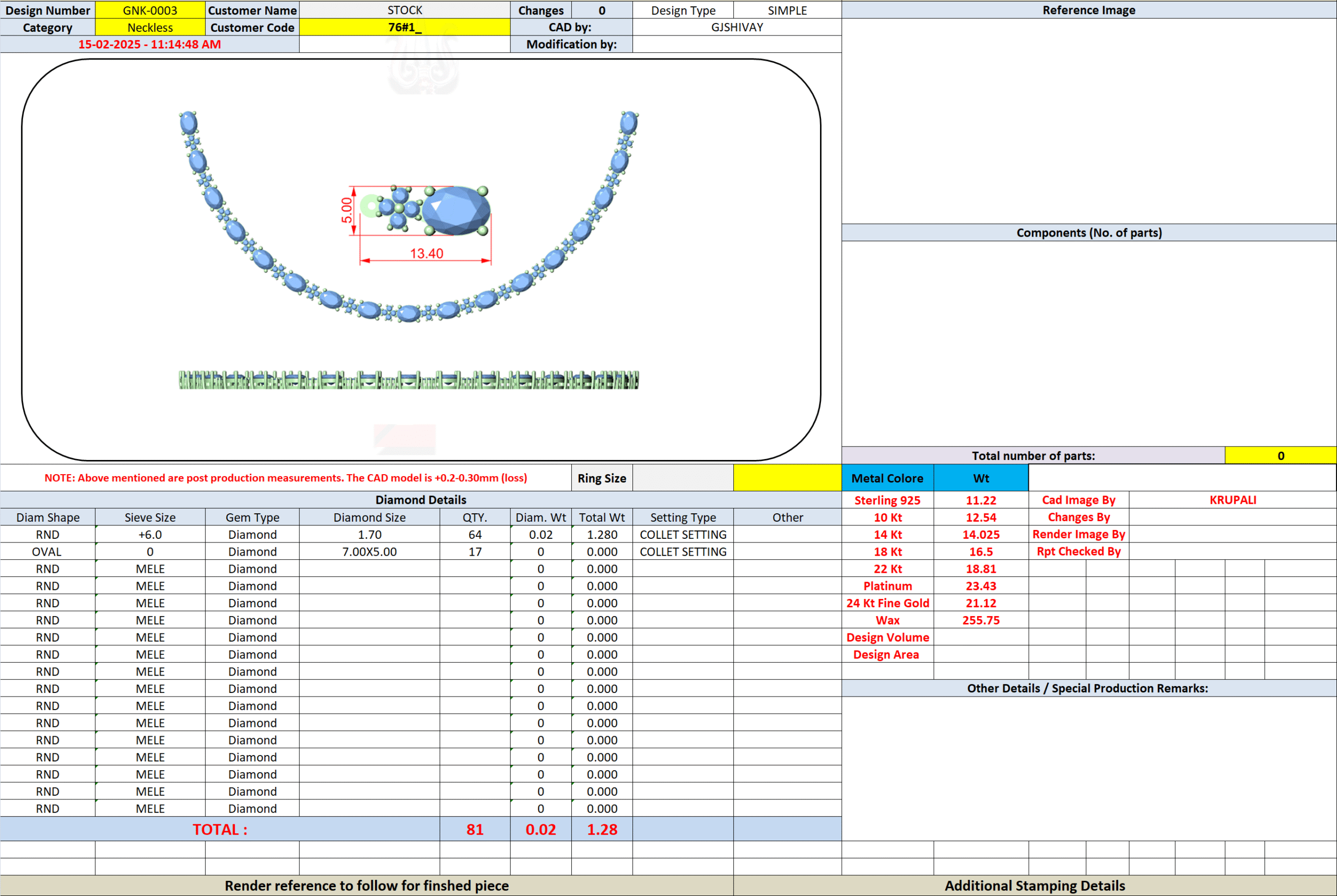The width and height of the screenshot is (1337, 896).
Task: Click the necklace side-view strip rendering
Action: tap(409, 380)
